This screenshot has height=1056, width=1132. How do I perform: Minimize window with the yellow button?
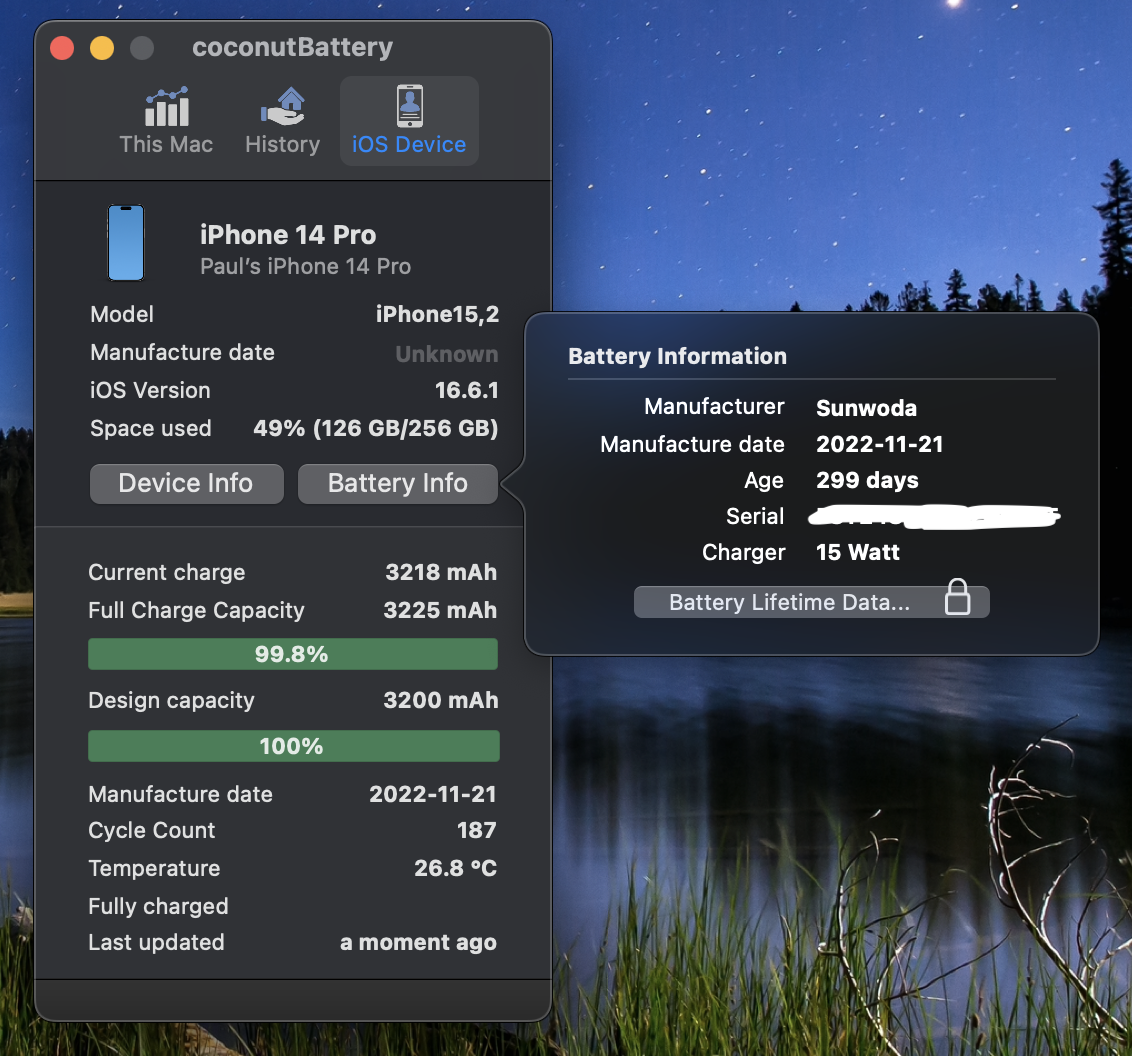point(102,48)
